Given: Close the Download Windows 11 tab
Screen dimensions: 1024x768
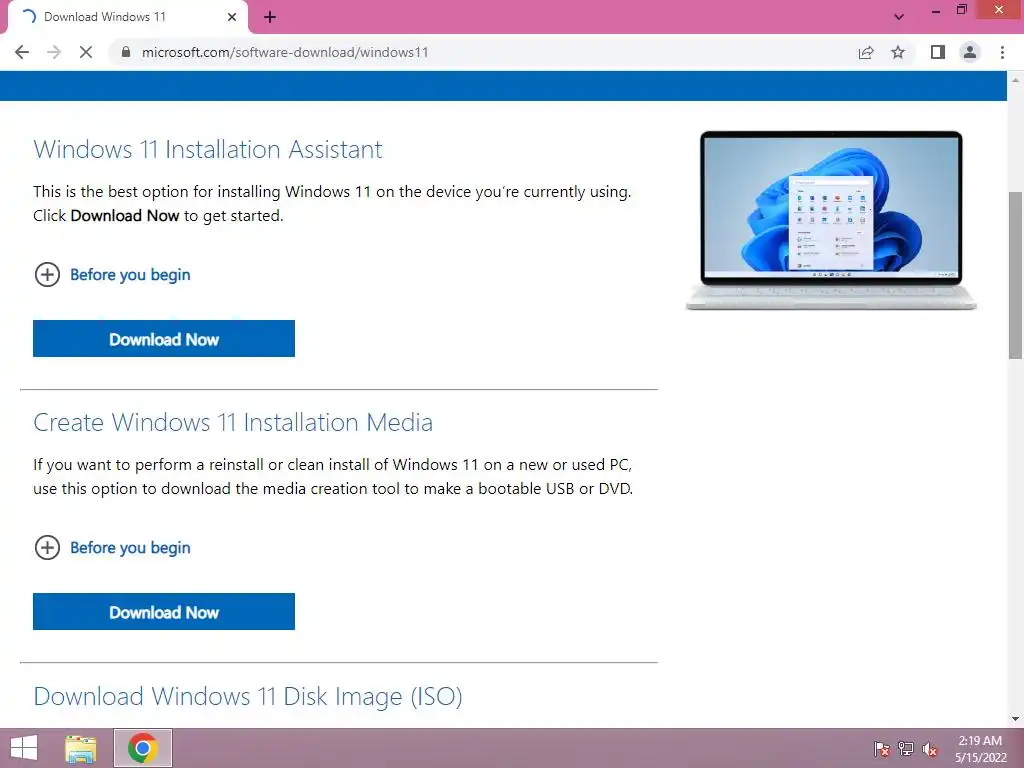Looking at the screenshot, I should [x=232, y=17].
